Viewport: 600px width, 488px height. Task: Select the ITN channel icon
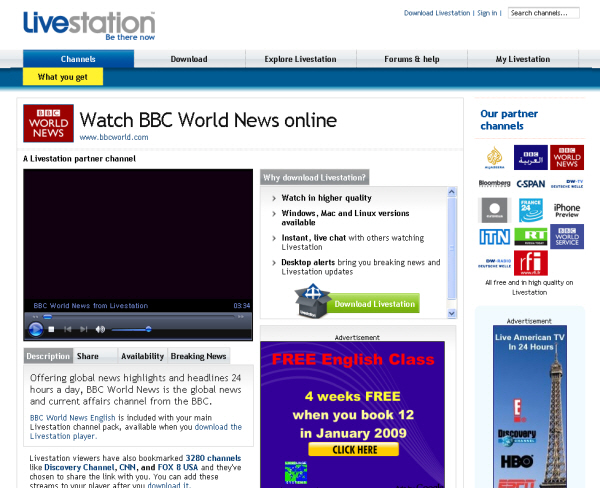[x=494, y=237]
